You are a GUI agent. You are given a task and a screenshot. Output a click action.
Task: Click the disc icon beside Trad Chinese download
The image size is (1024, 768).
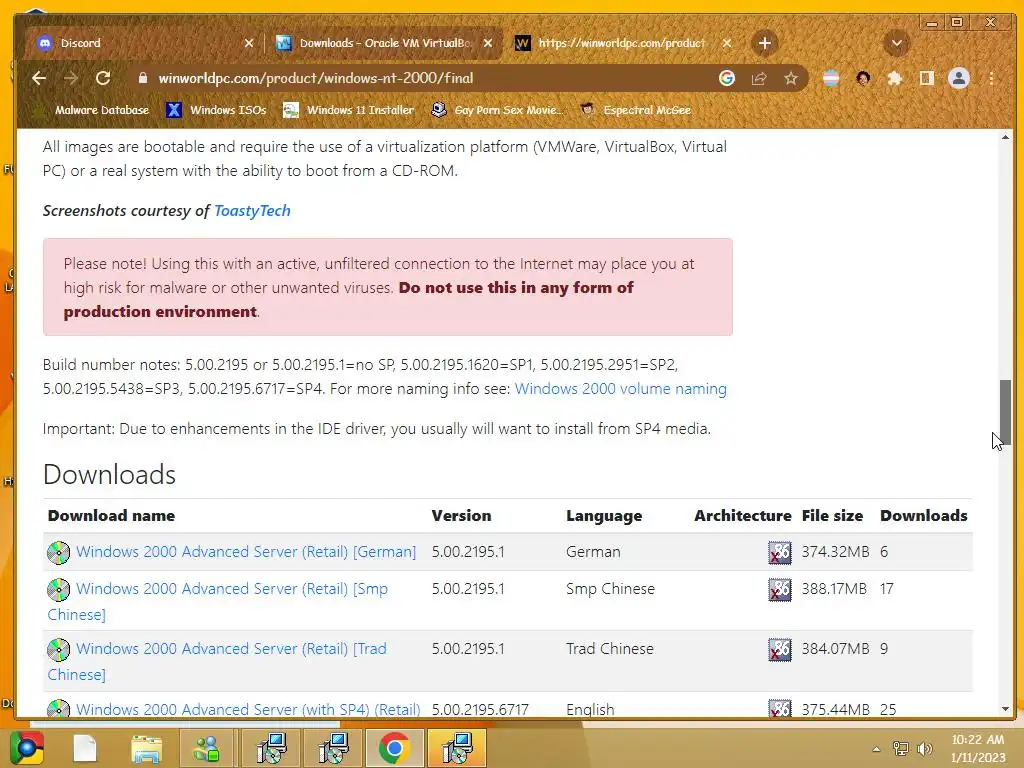click(58, 650)
